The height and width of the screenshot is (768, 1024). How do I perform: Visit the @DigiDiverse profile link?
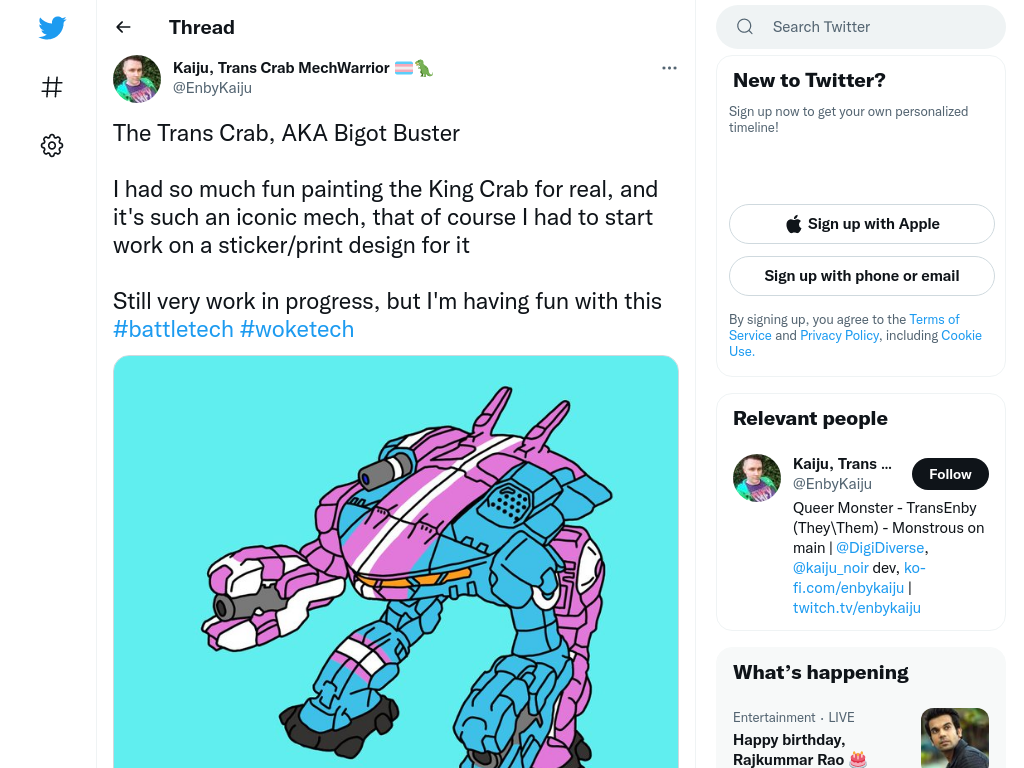tap(880, 548)
